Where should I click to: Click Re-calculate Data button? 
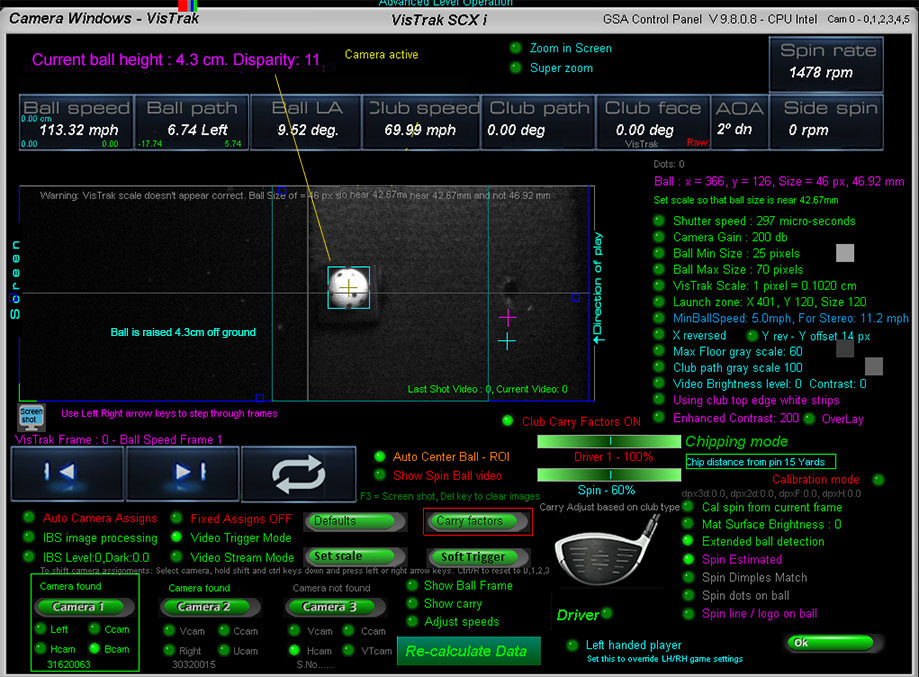point(468,651)
